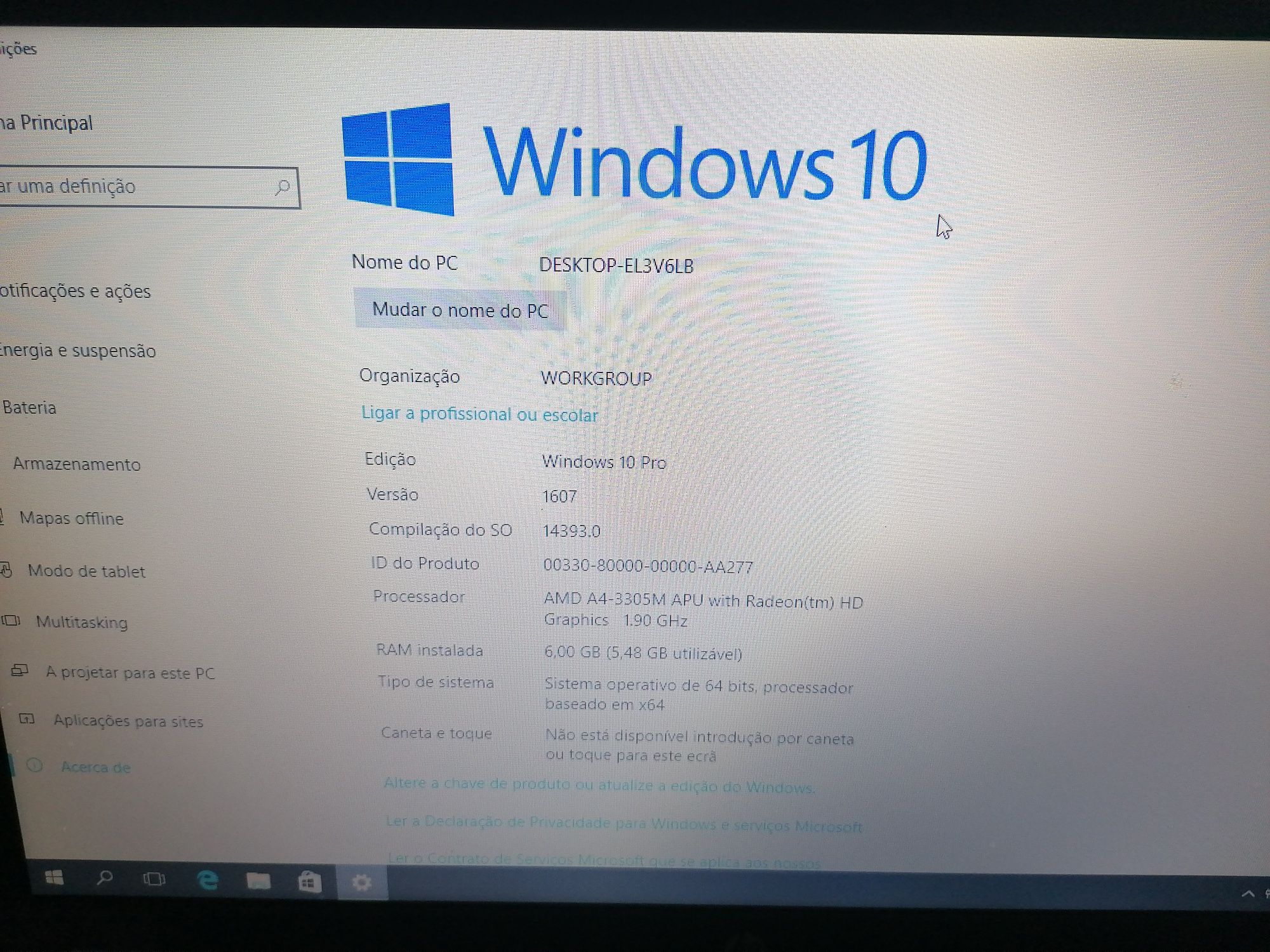Go to the Página Principal settings home
This screenshot has height=952, width=1270.
point(46,122)
